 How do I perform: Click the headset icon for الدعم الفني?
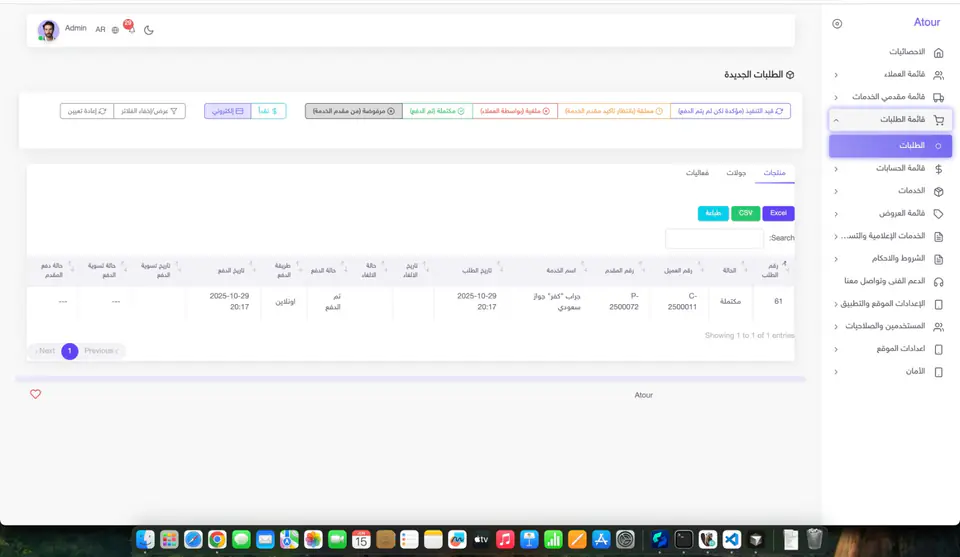938,282
